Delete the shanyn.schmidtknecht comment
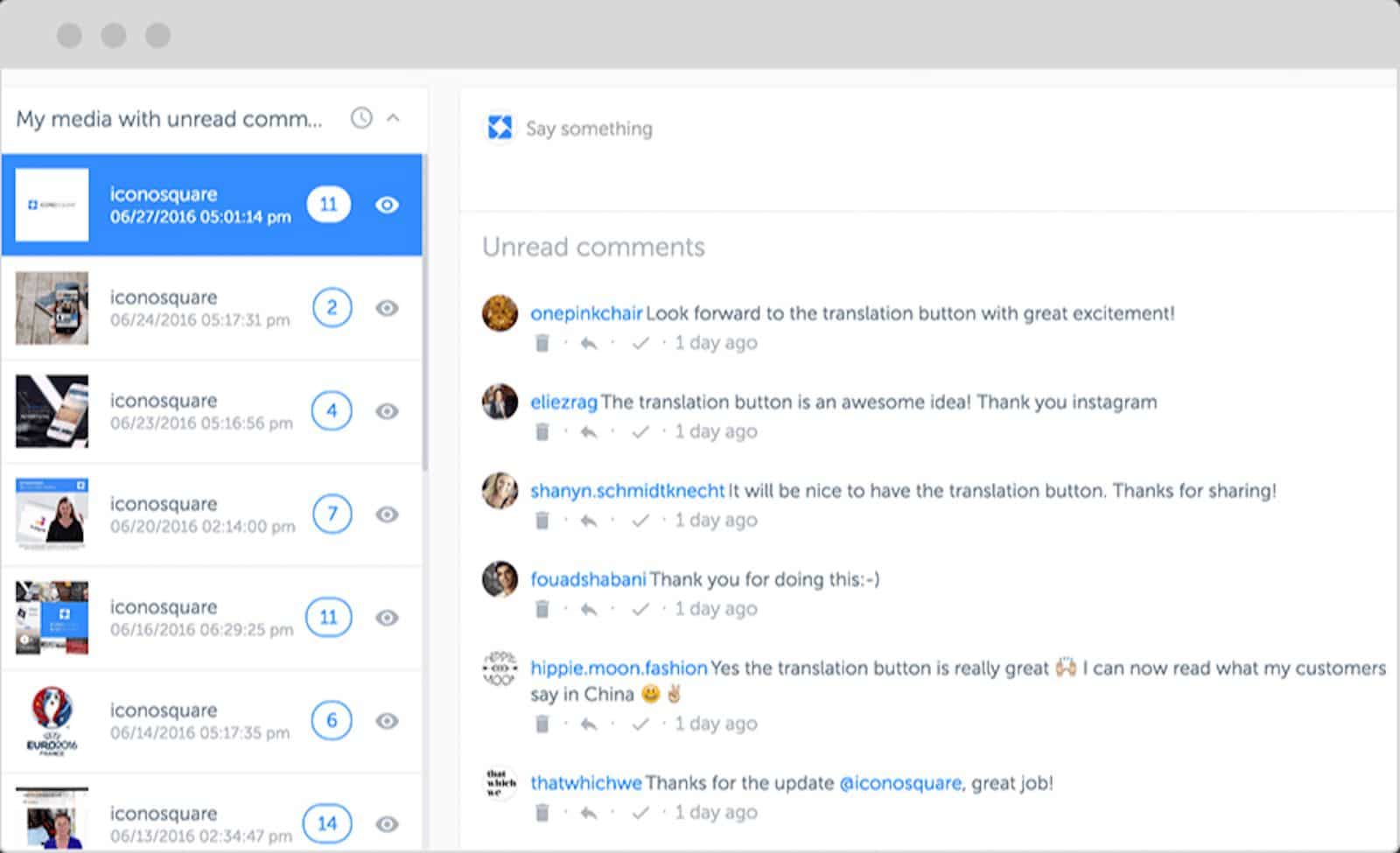This screenshot has width=1400, height=853. (542, 521)
